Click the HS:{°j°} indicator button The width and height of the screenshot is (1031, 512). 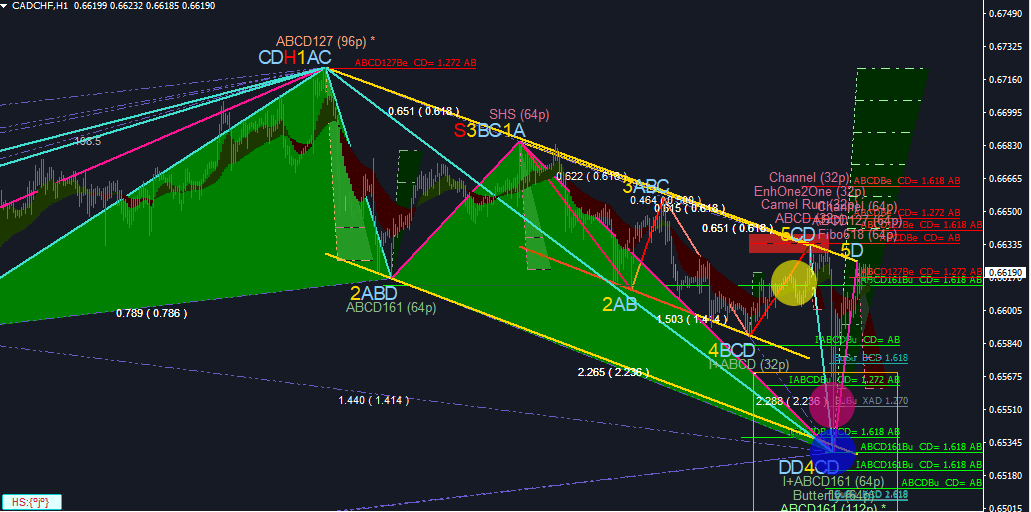click(32, 502)
